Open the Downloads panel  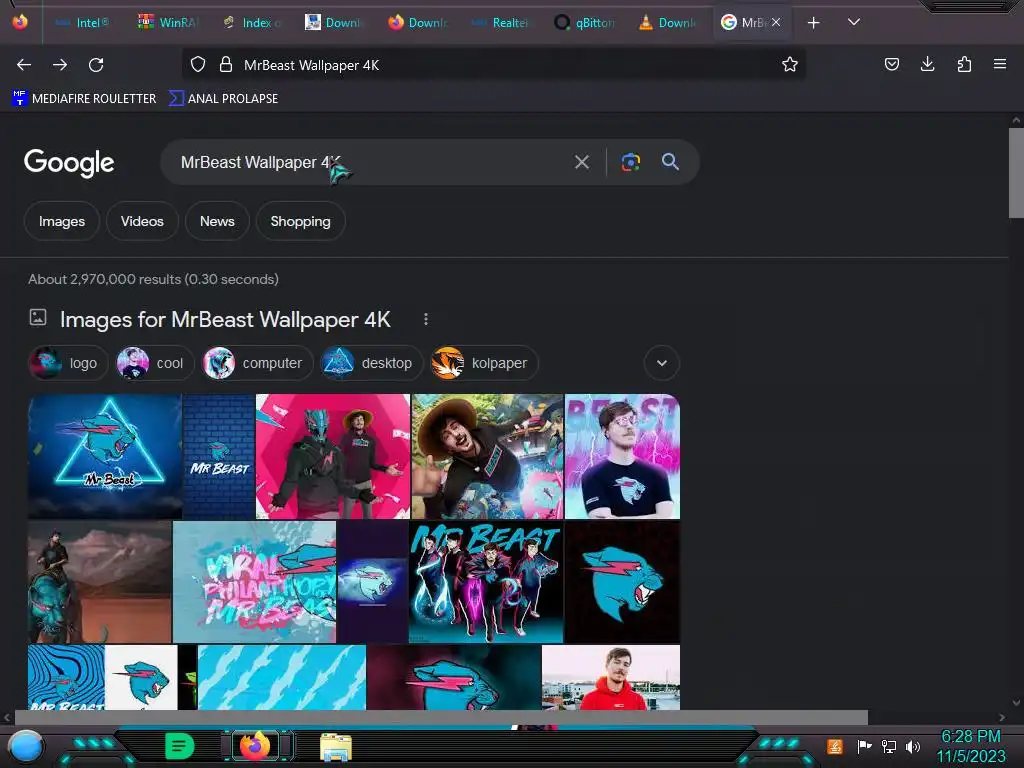tap(927, 64)
